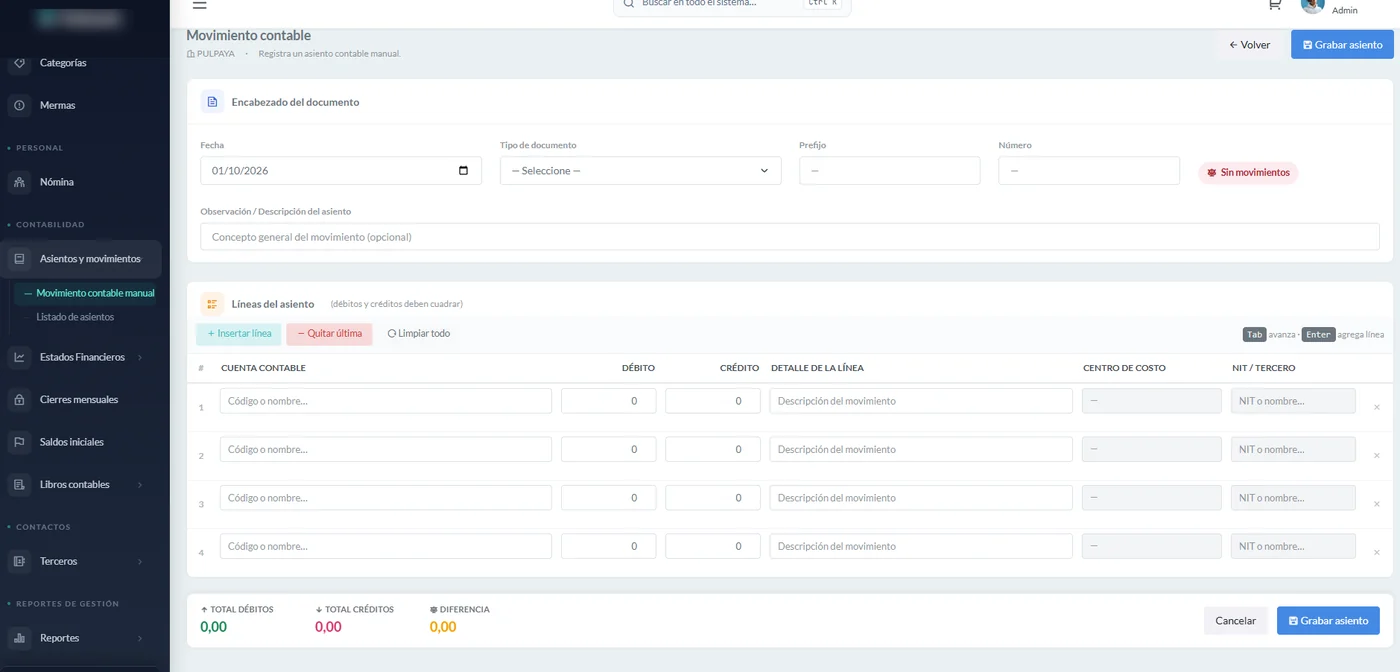This screenshot has height=672, width=1400.
Task: Click the Quitar última button
Action: click(x=329, y=334)
